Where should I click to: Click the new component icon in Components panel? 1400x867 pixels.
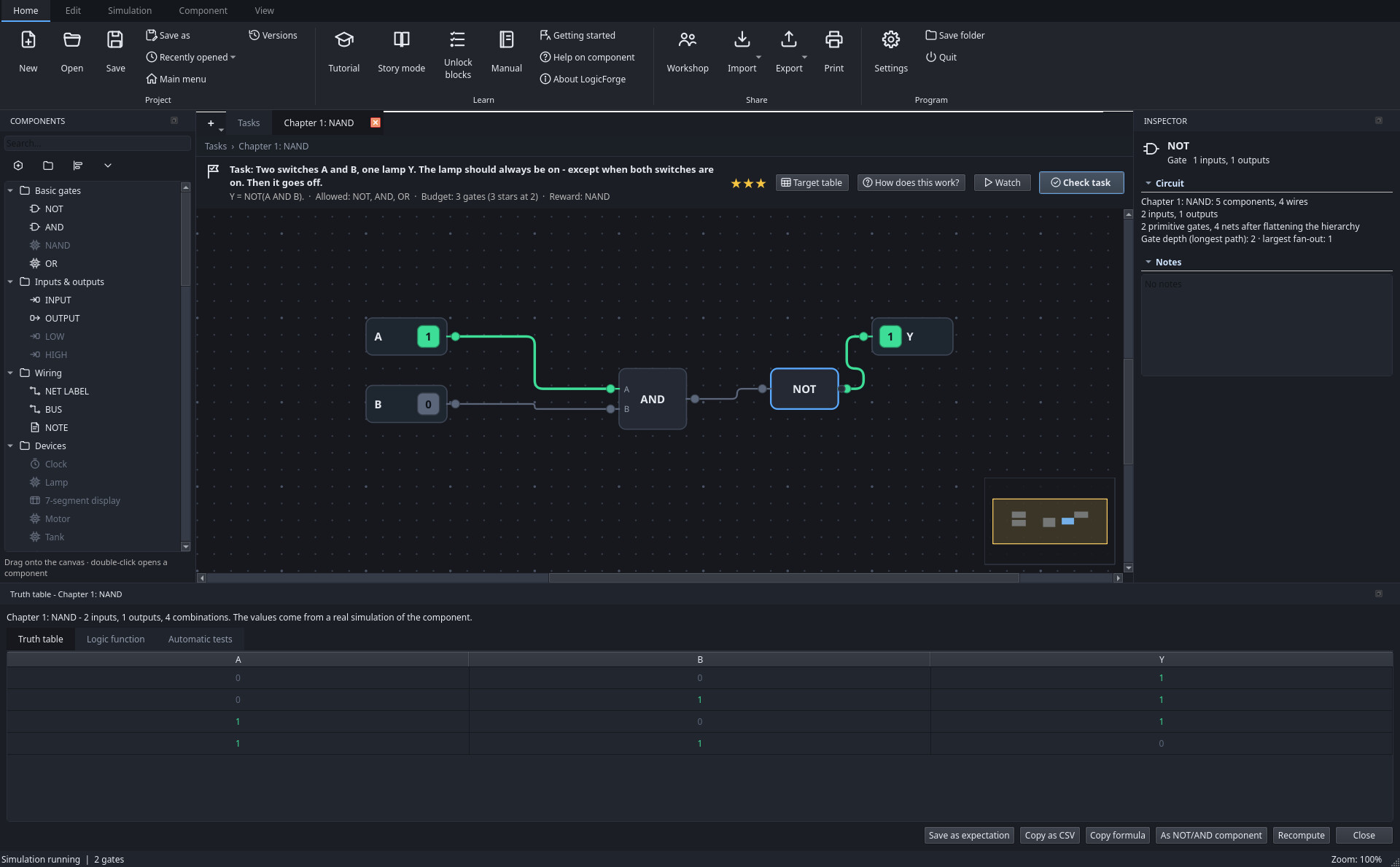18,166
